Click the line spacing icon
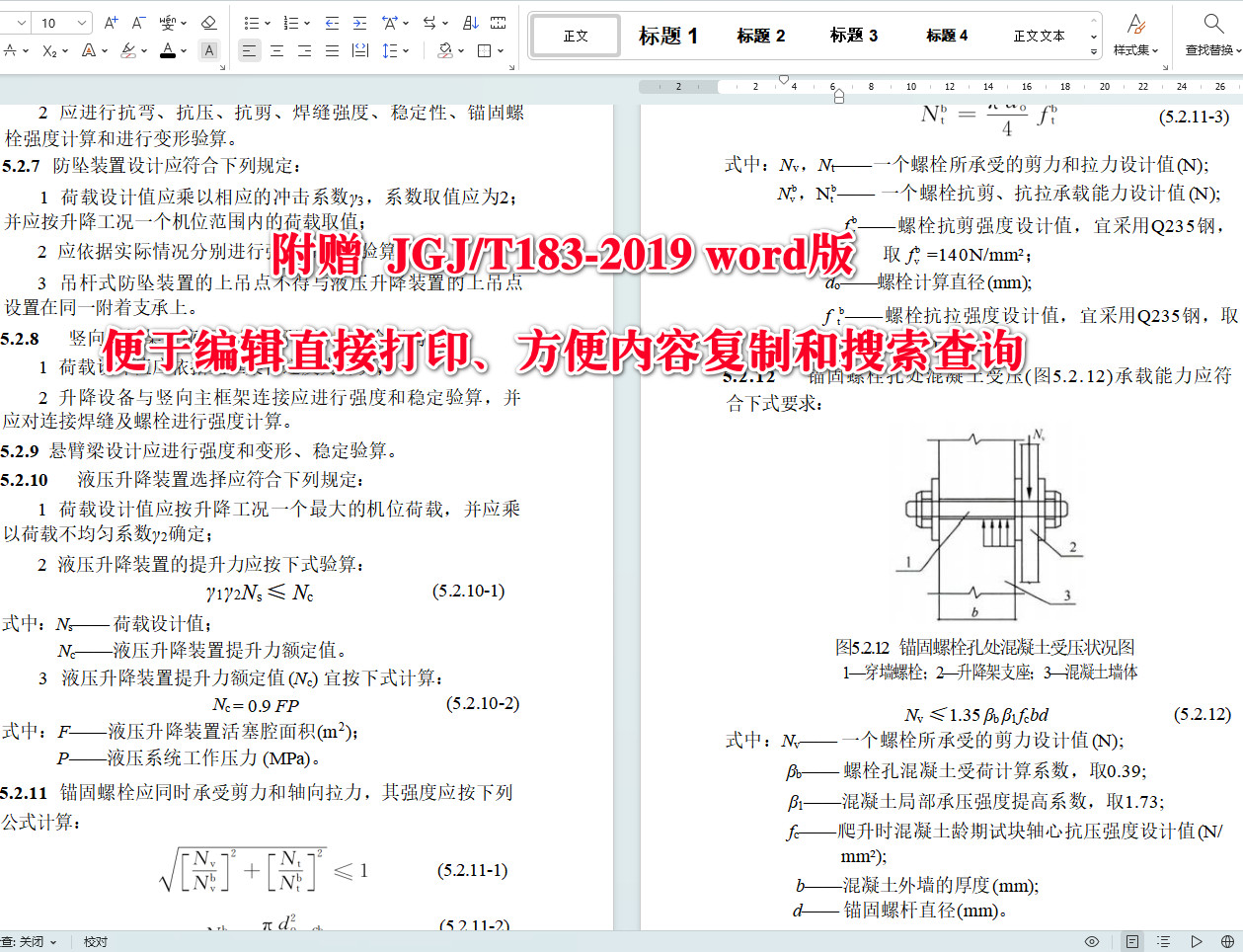The width and height of the screenshot is (1243, 952). [x=389, y=50]
